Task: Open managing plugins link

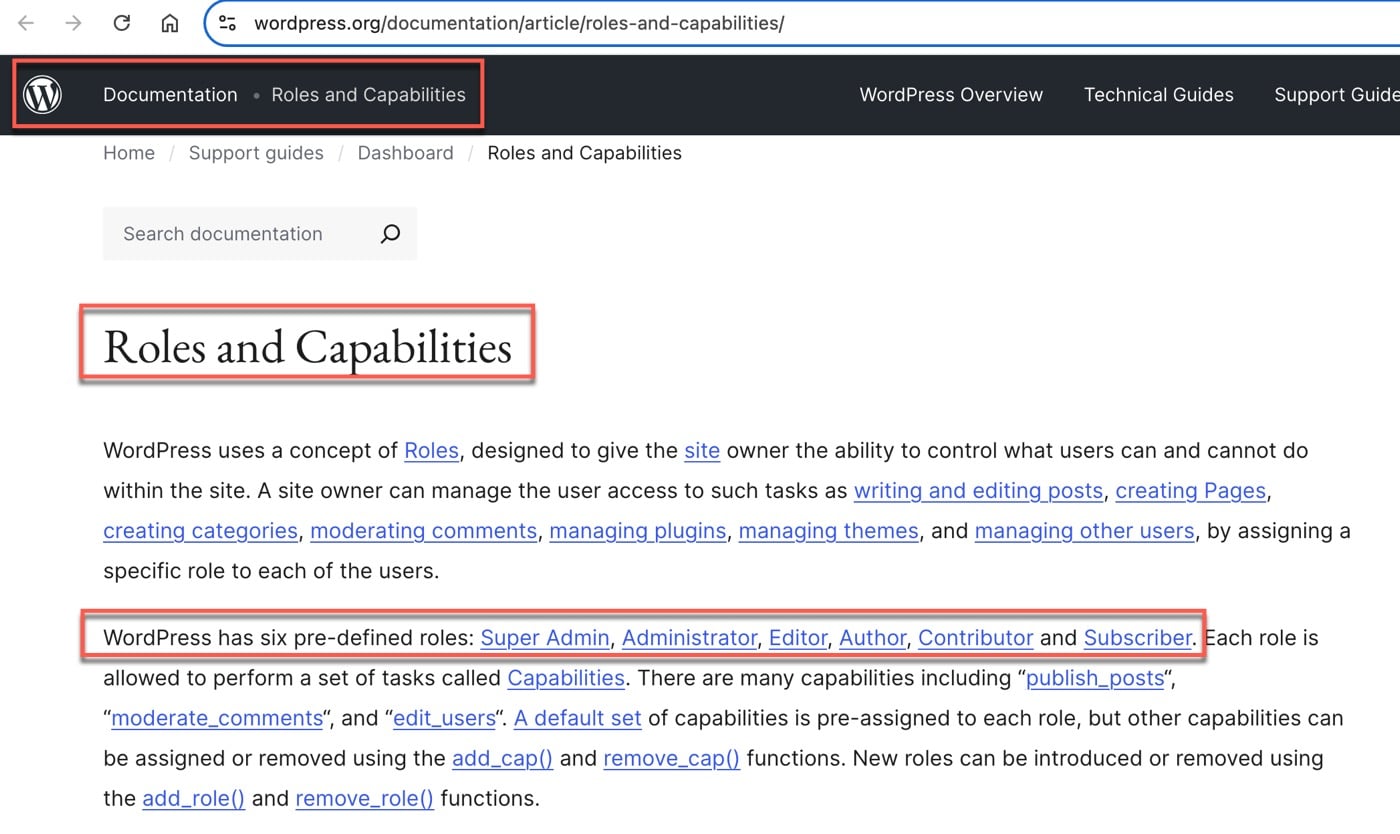Action: pos(638,531)
